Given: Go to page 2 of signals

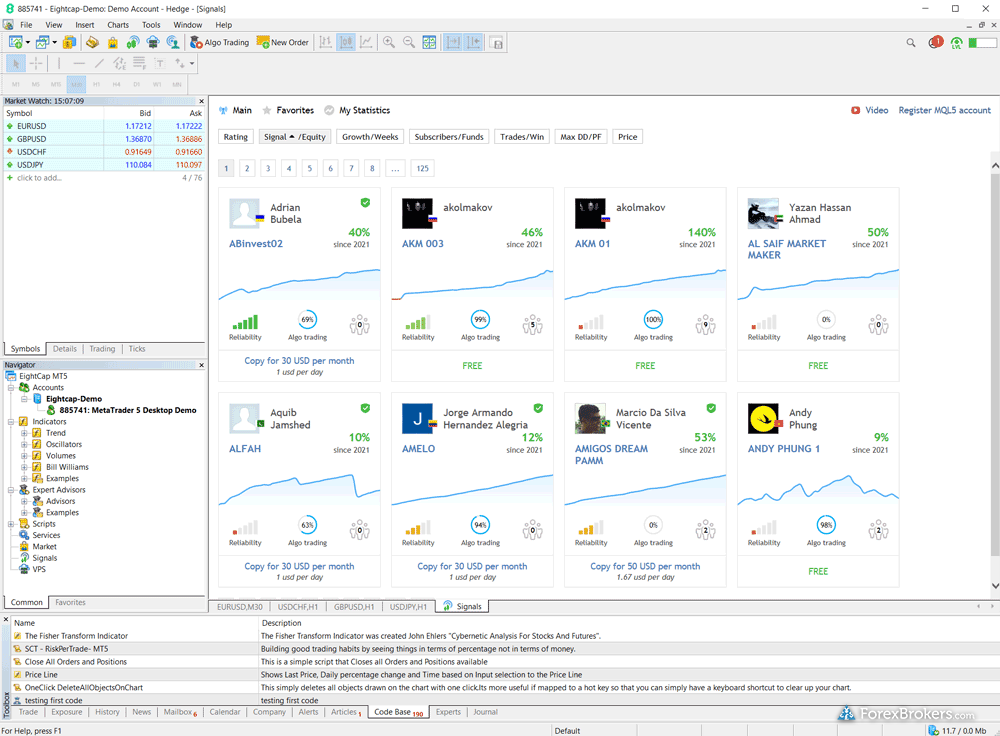Looking at the screenshot, I should click(247, 169).
